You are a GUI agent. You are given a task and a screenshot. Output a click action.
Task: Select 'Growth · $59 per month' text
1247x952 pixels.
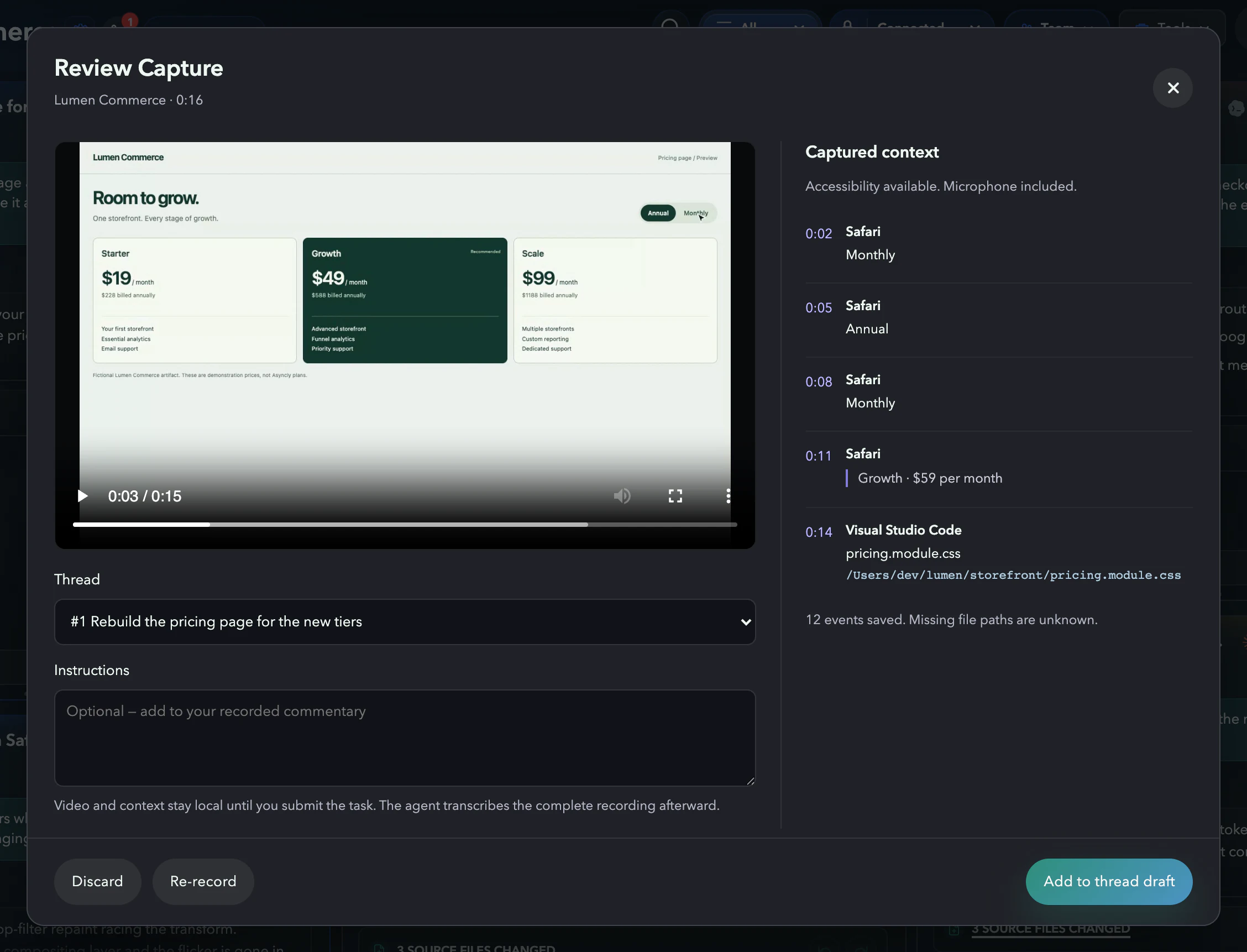pos(930,478)
